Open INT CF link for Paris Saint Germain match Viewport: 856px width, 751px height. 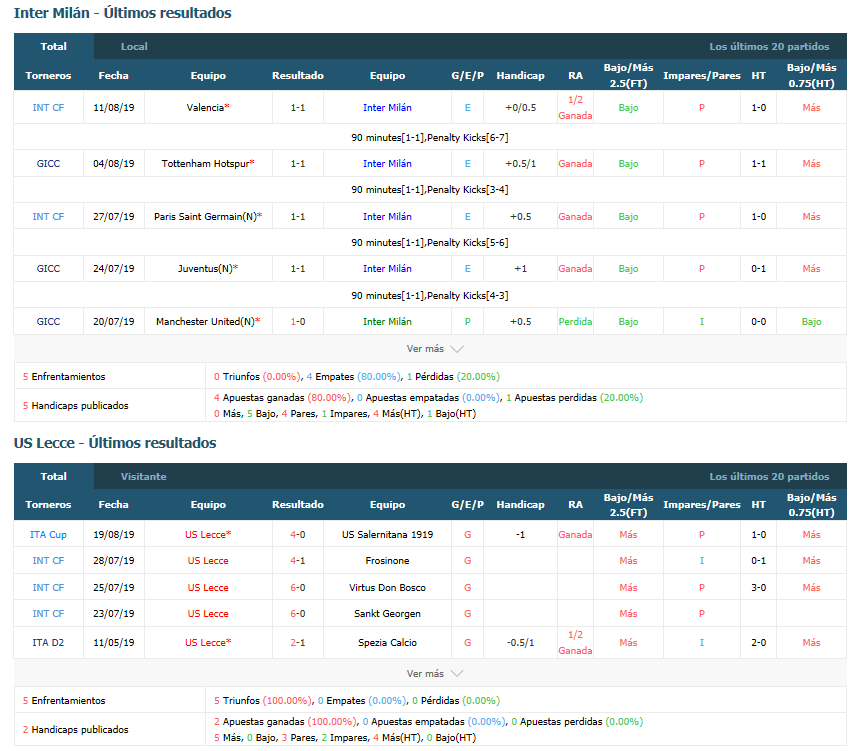[x=48, y=217]
